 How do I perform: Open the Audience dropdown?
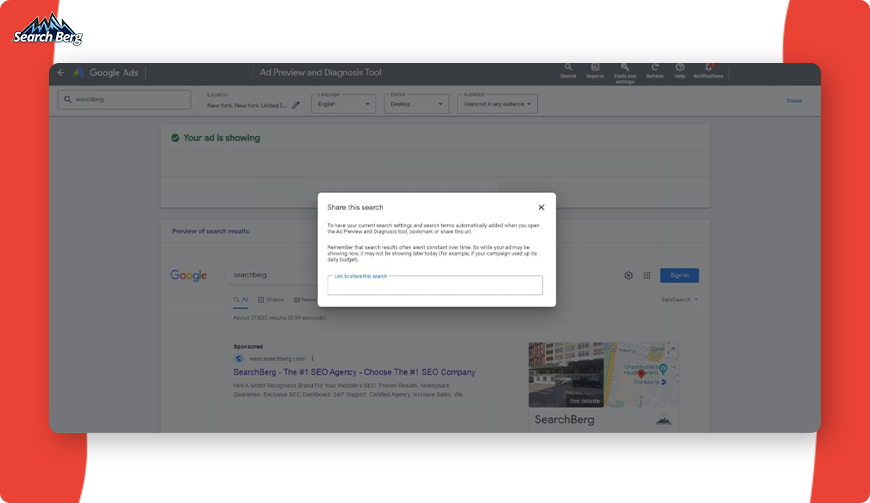[x=497, y=104]
